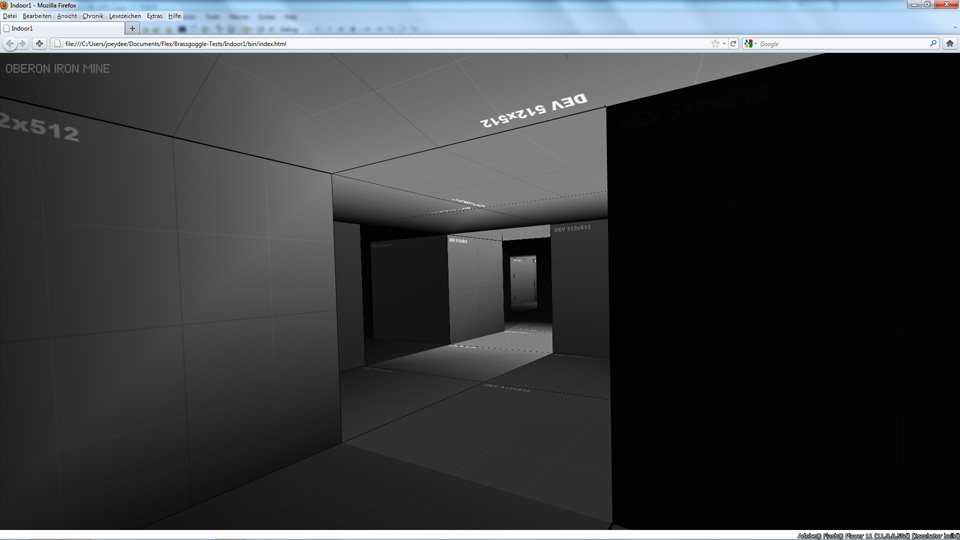
Task: Click the Home button icon
Action: pos(950,44)
